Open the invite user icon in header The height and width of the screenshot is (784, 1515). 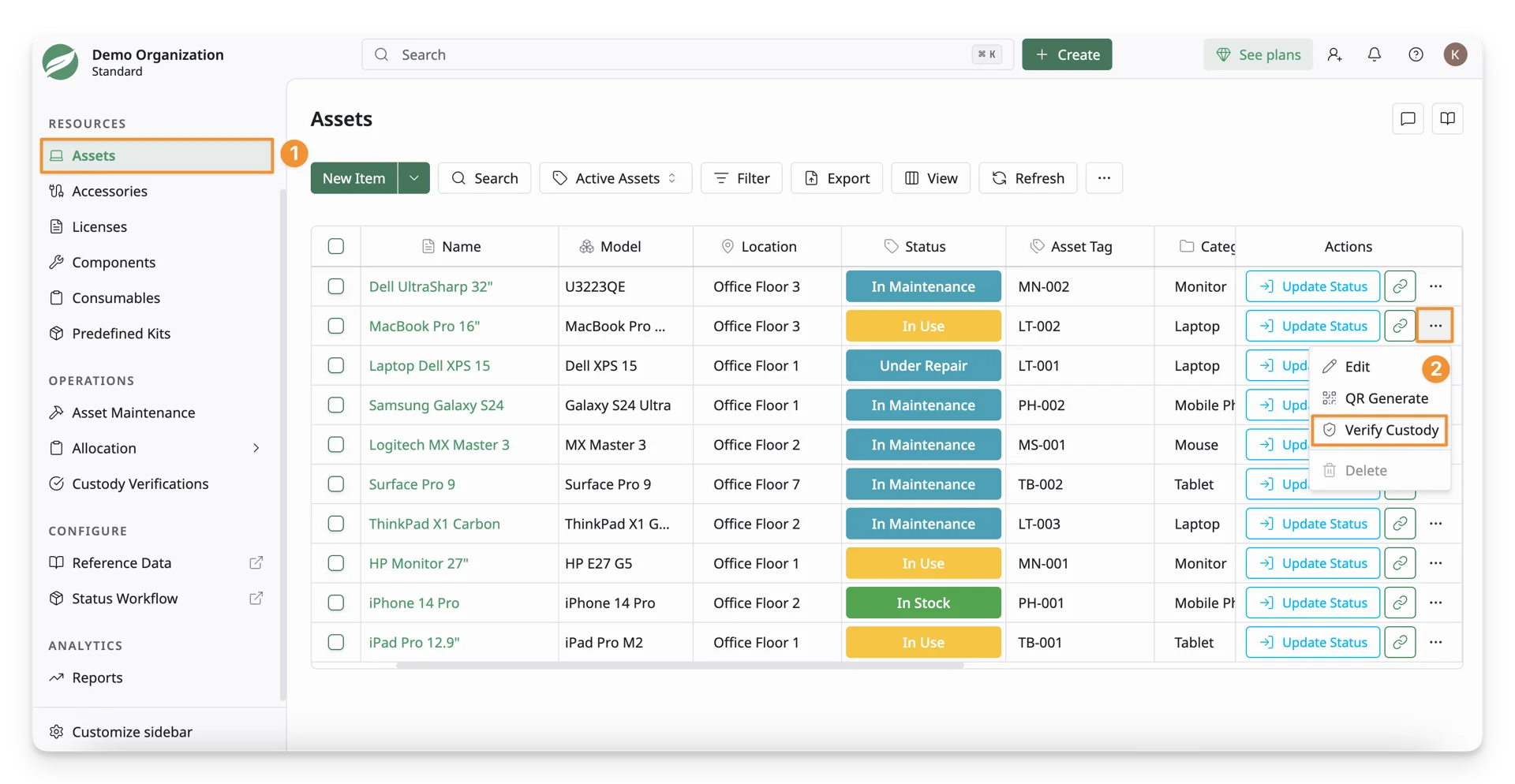point(1334,54)
